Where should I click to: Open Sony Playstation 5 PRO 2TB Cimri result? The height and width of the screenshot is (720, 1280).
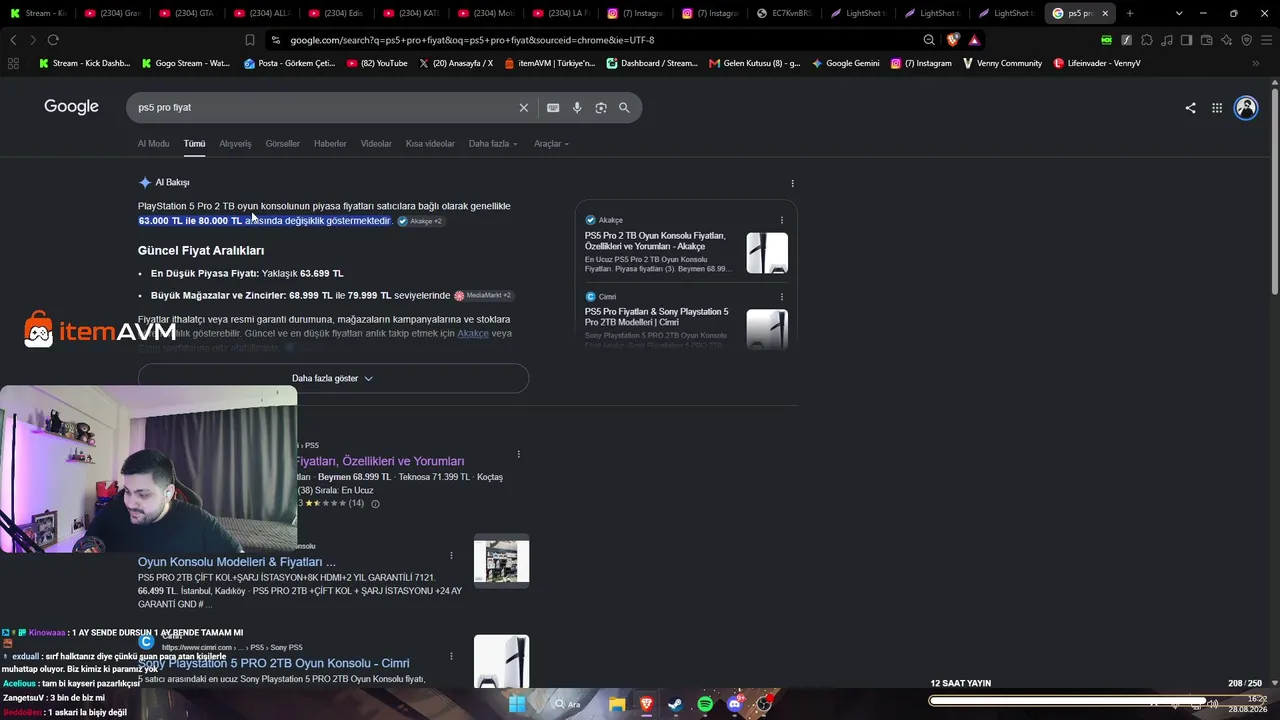coord(274,663)
